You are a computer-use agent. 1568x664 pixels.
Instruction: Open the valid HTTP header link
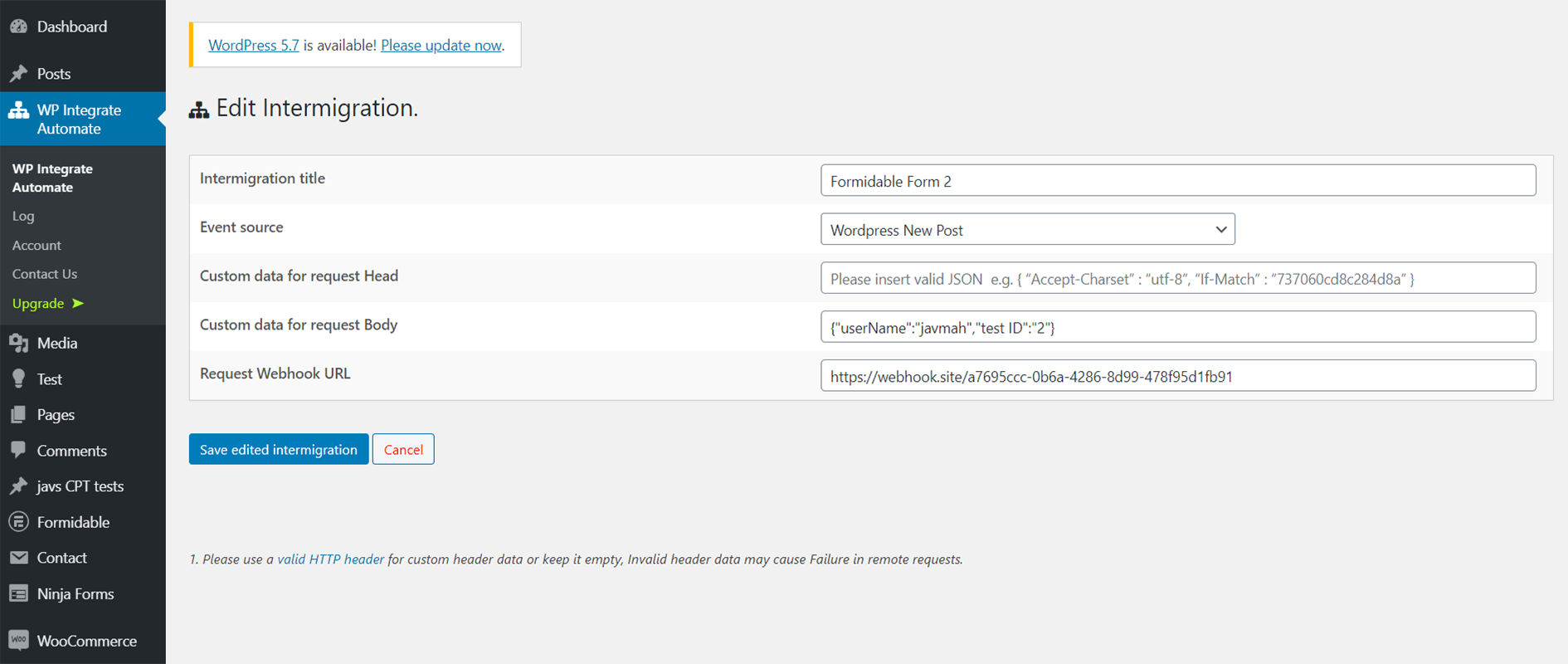tap(330, 559)
